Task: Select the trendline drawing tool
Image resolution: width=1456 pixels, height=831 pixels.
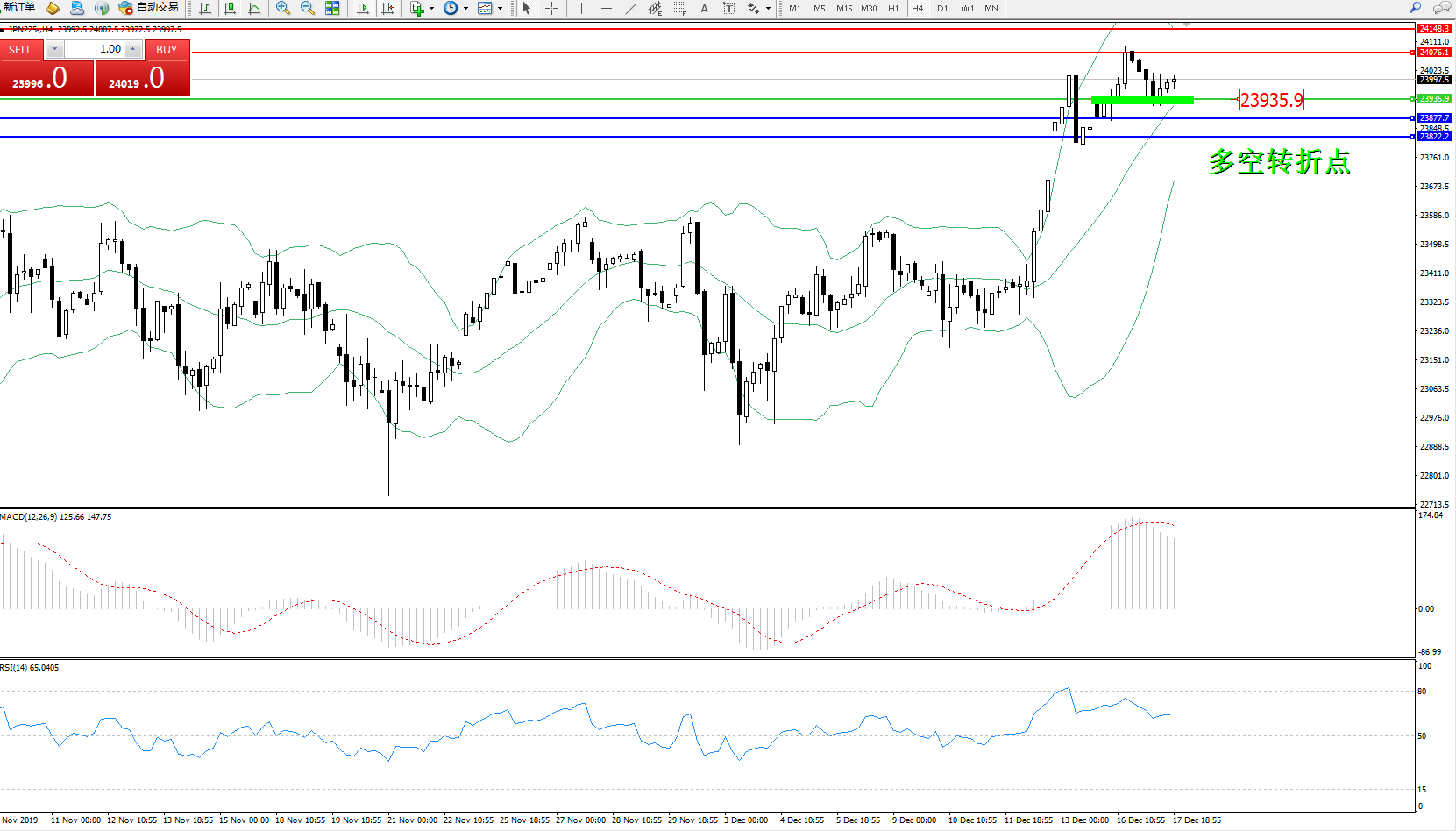Action: (x=630, y=8)
